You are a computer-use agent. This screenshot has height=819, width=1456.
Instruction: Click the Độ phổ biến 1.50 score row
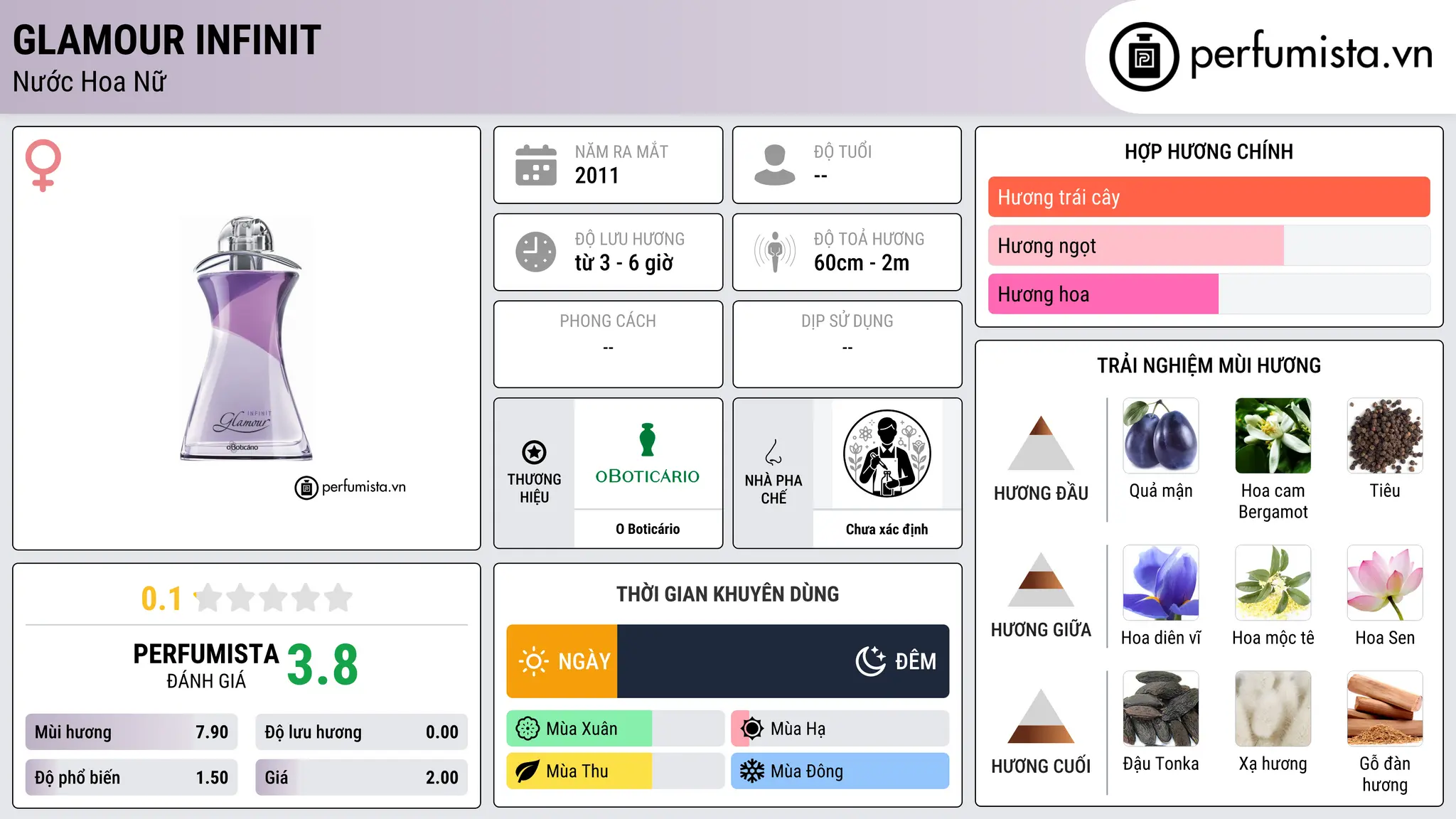pyautogui.click(x=132, y=778)
